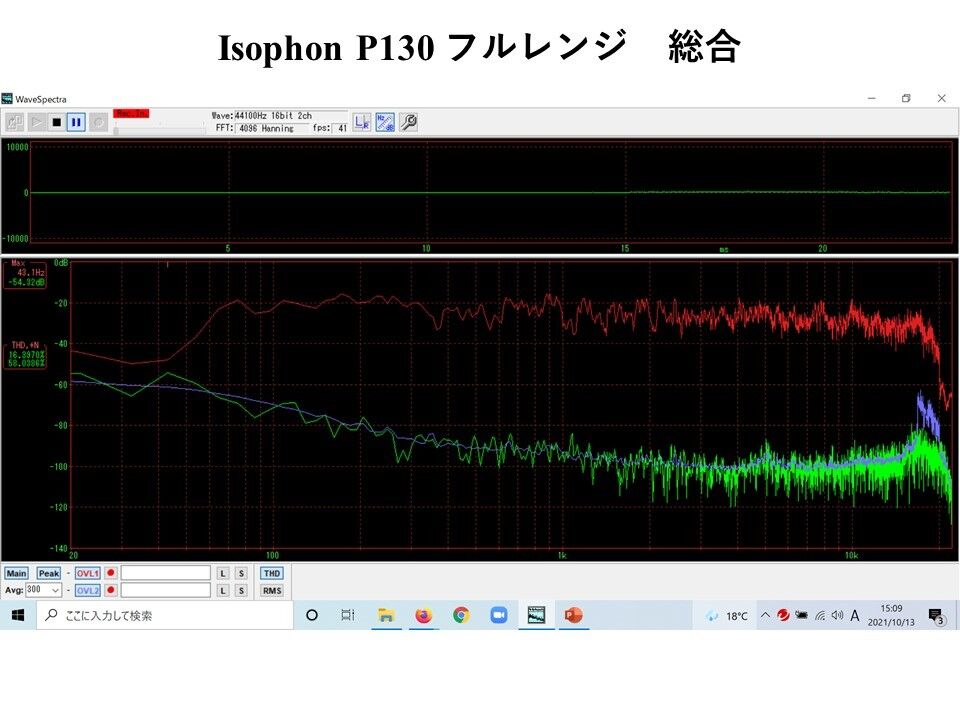Open the PowerPoint taskbar icon
Viewport: 960px width, 720px height.
(572, 614)
